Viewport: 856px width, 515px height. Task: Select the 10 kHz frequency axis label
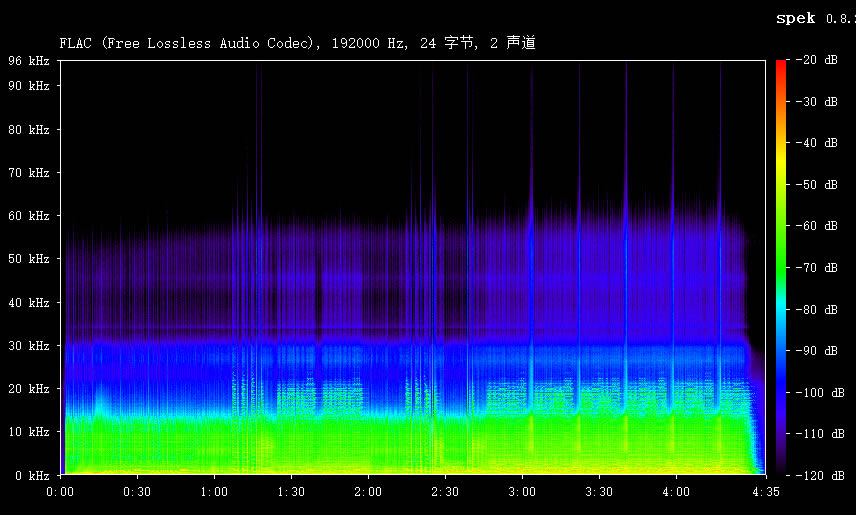(29, 432)
